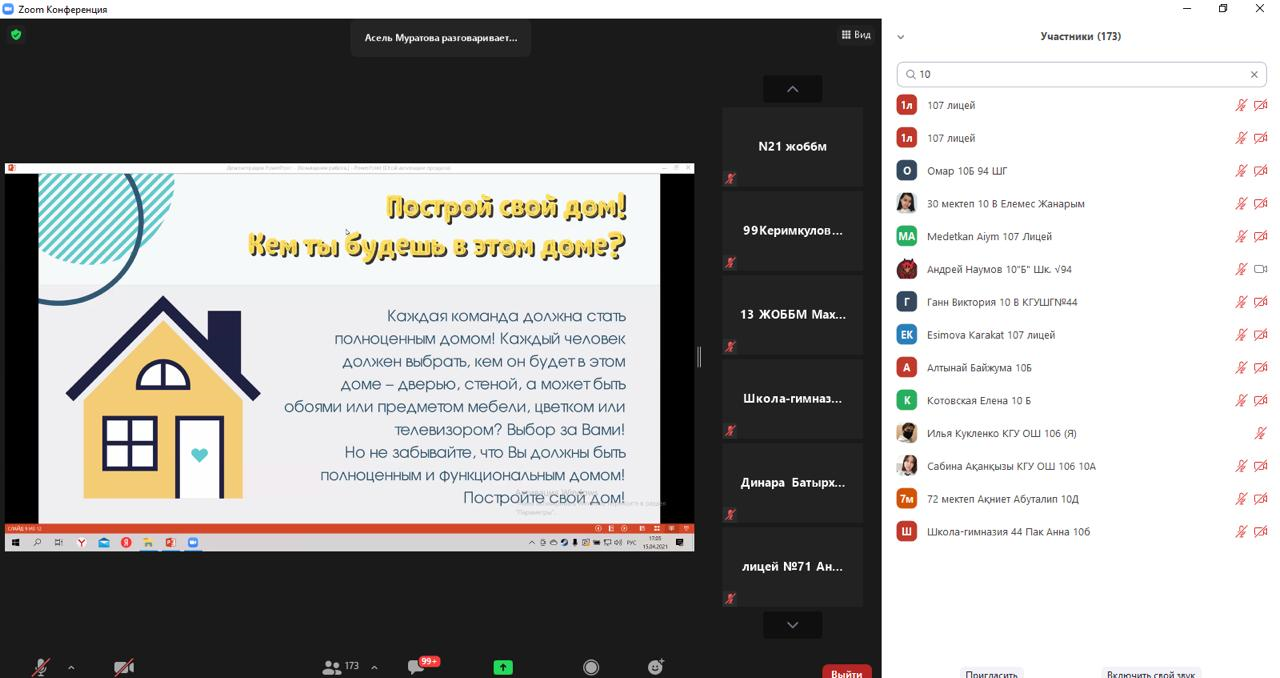Screen dimensions: 1280x678
Task: Open the chat with 99+ messages
Action: click(x=413, y=664)
